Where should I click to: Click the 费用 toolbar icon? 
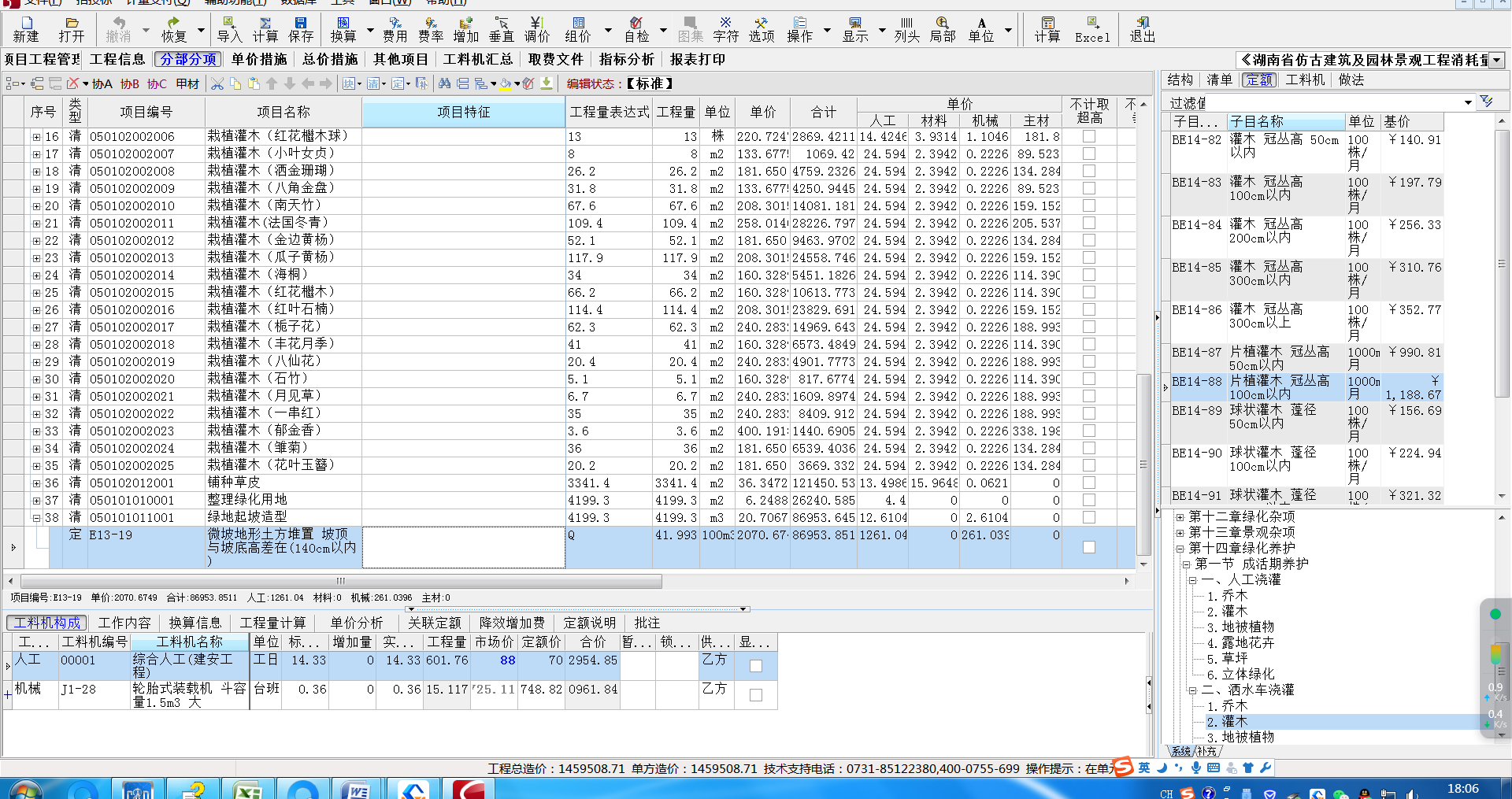tap(395, 29)
